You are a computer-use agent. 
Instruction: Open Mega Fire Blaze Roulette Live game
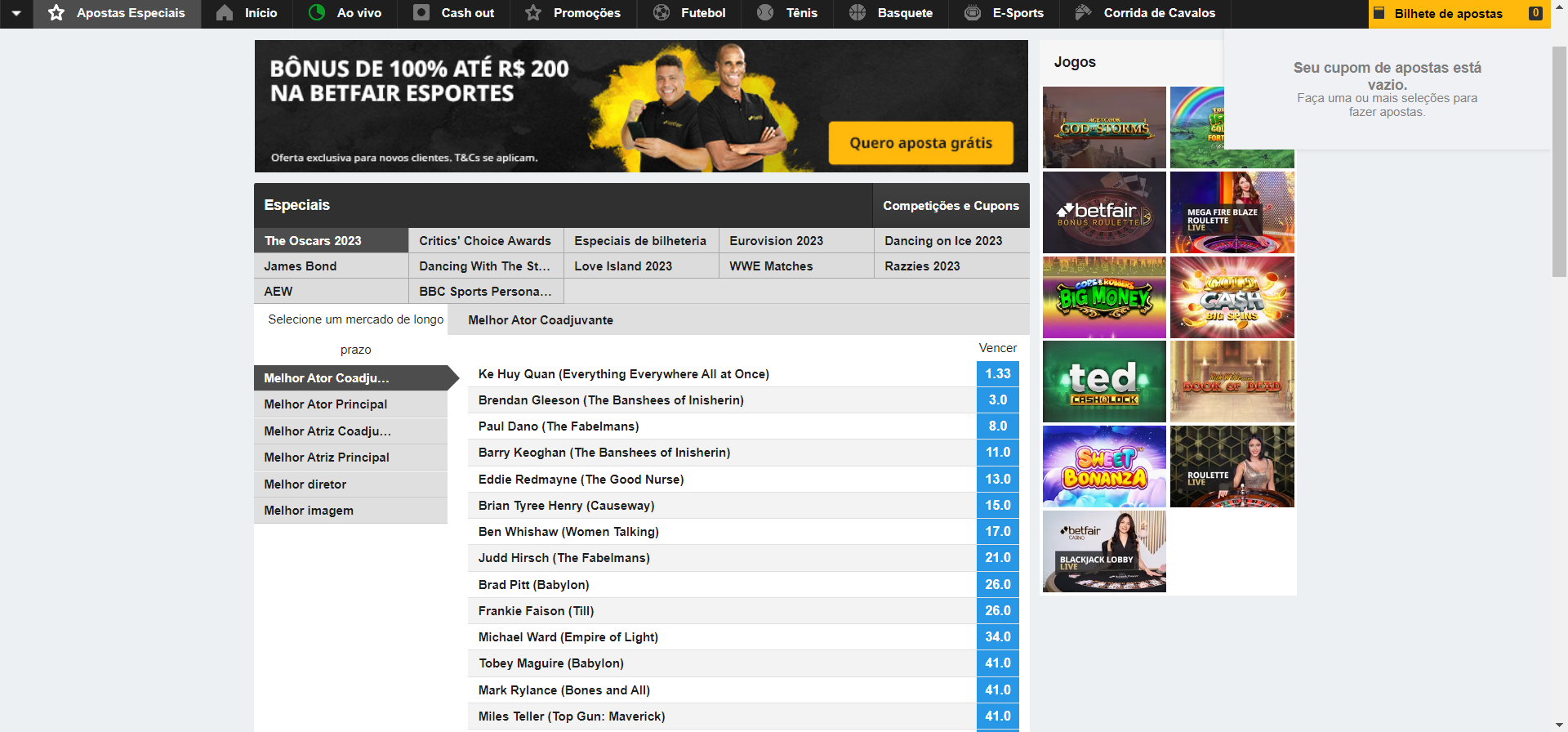point(1232,212)
